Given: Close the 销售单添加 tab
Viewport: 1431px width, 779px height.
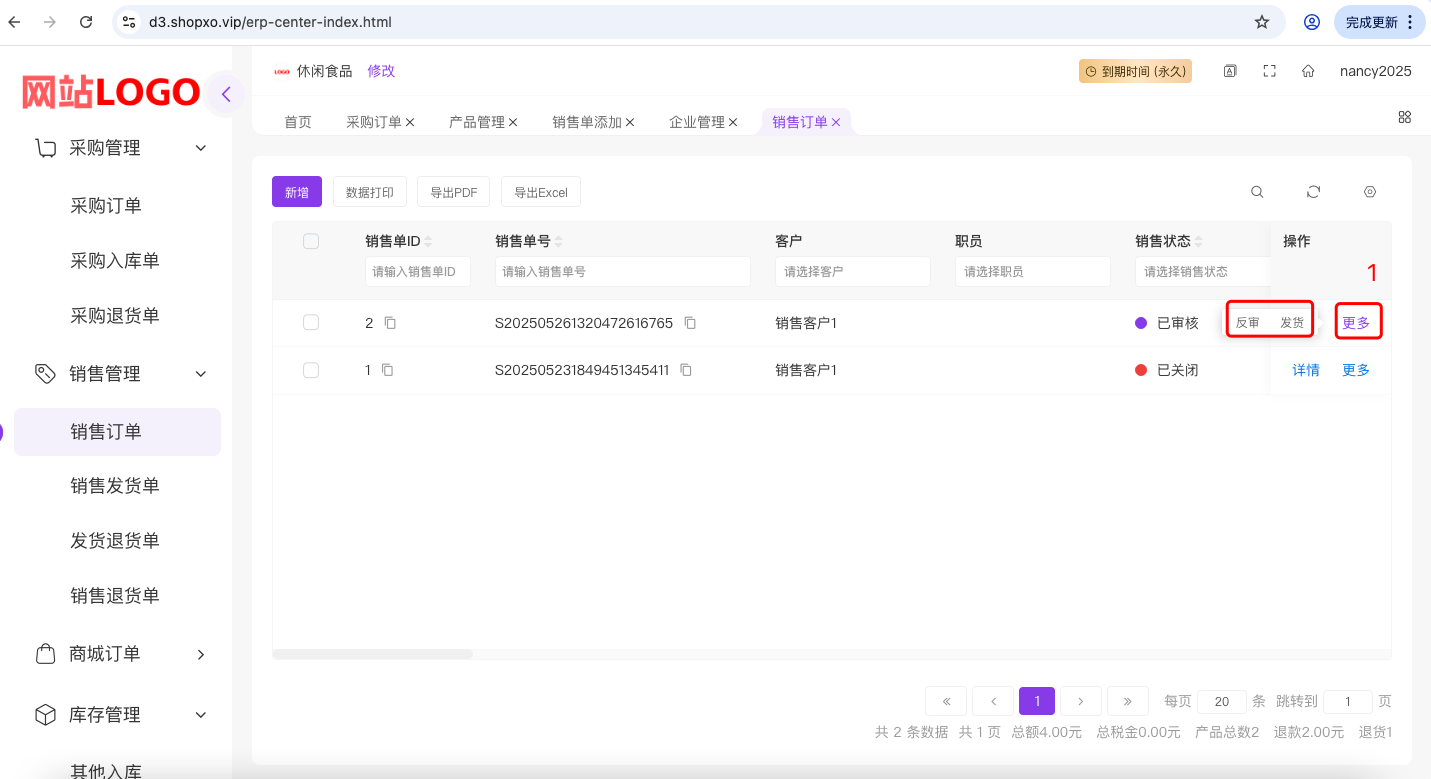Looking at the screenshot, I should coord(630,122).
